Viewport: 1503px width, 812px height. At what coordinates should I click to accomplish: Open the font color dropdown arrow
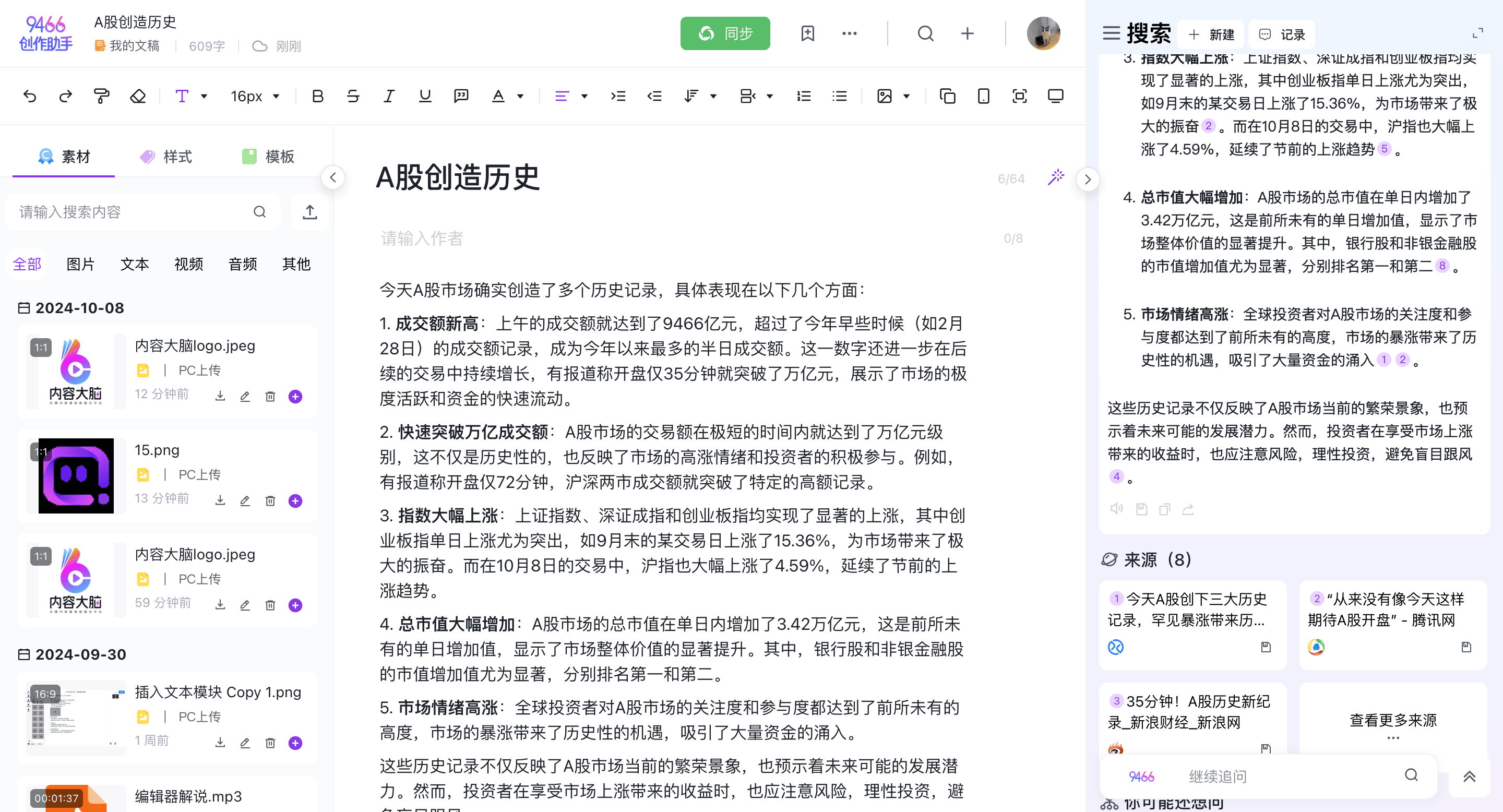coord(520,96)
